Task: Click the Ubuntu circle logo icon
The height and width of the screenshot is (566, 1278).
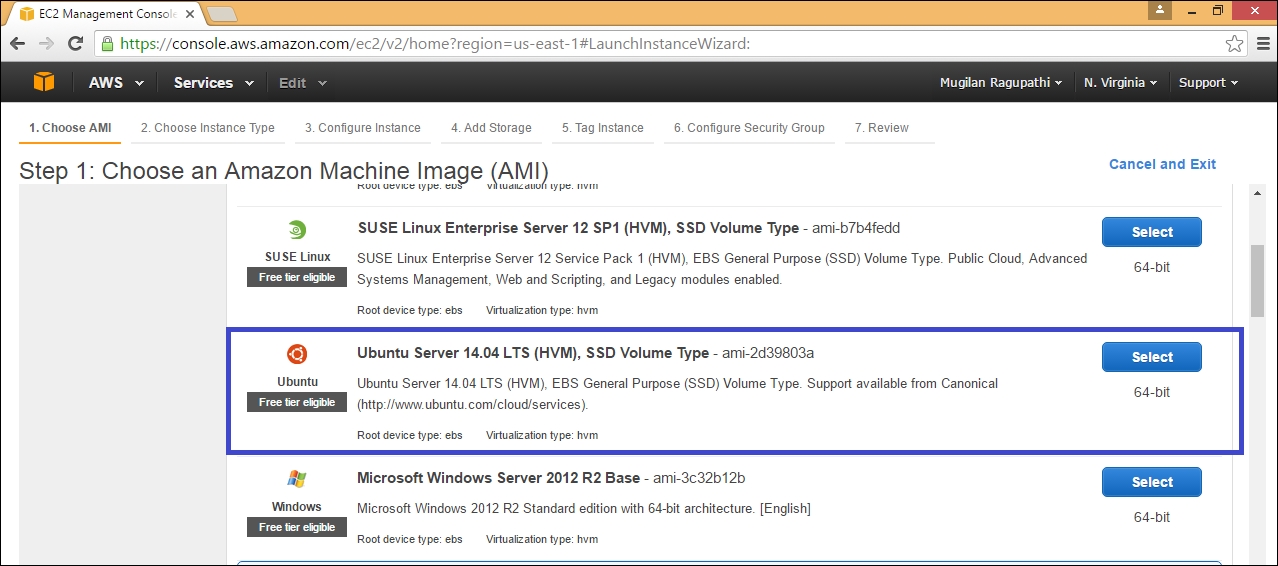Action: (x=297, y=354)
